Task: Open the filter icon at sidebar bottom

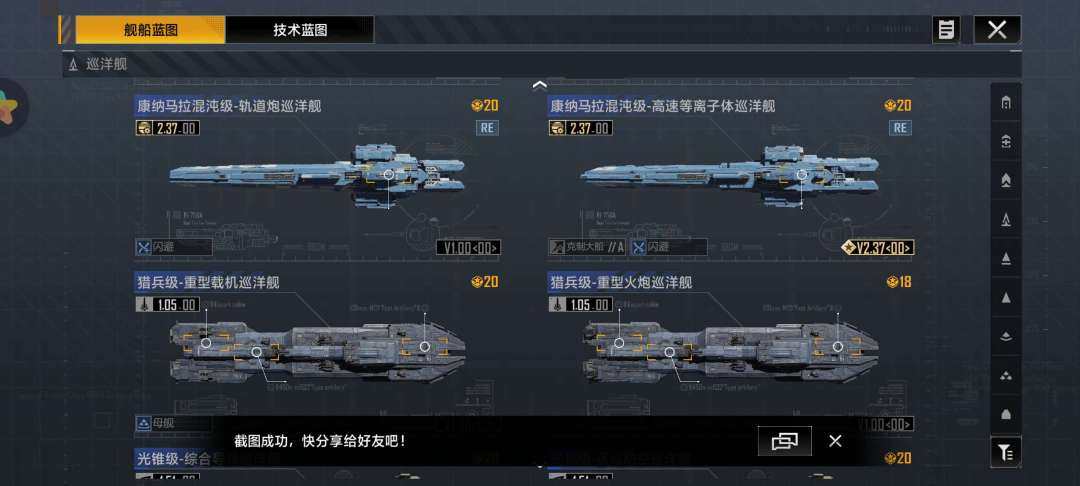Action: [1006, 452]
